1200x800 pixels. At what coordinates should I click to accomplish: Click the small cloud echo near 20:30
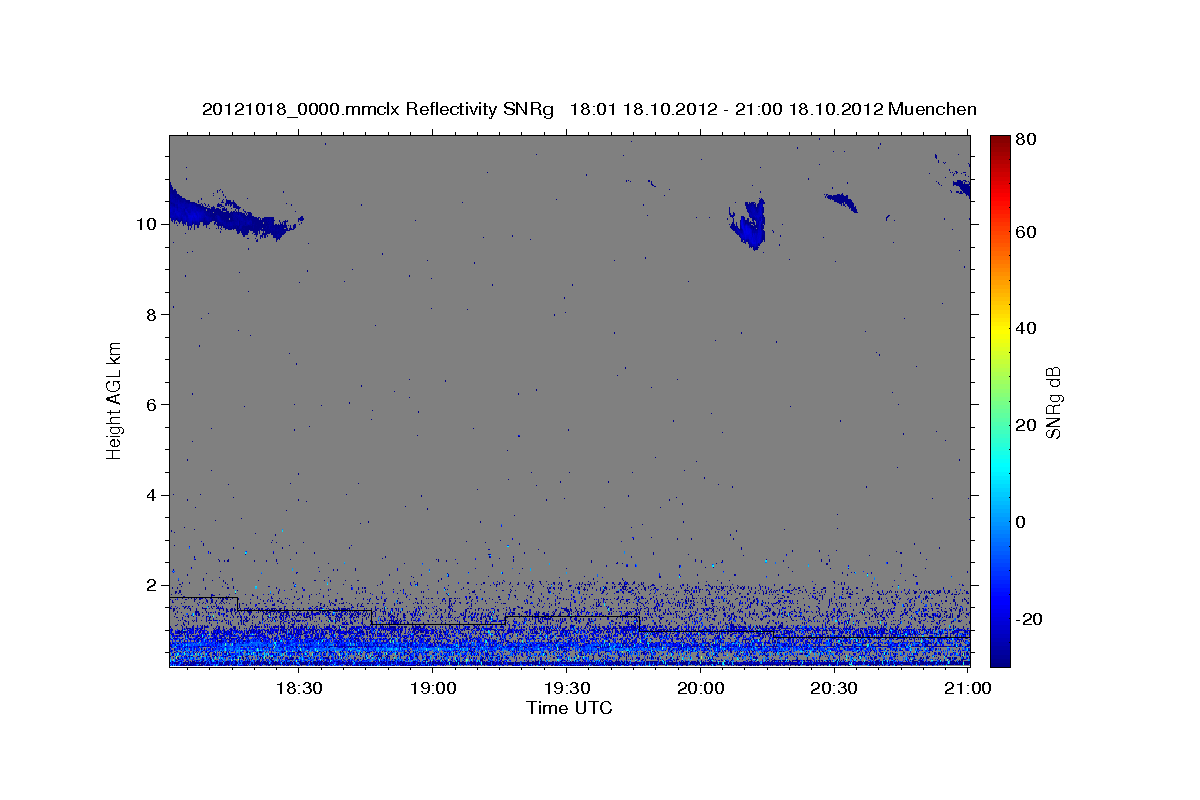tap(842, 202)
